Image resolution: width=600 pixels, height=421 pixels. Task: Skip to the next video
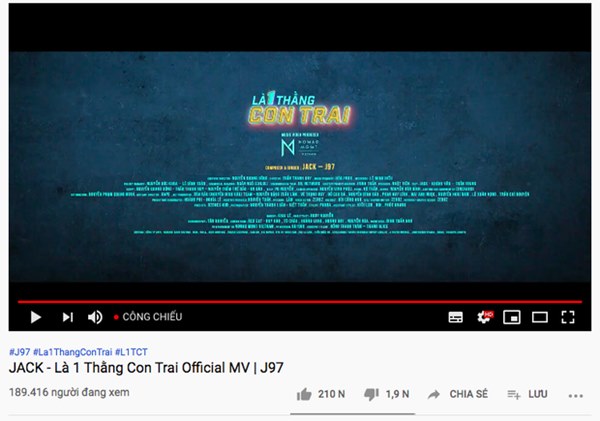(68, 317)
